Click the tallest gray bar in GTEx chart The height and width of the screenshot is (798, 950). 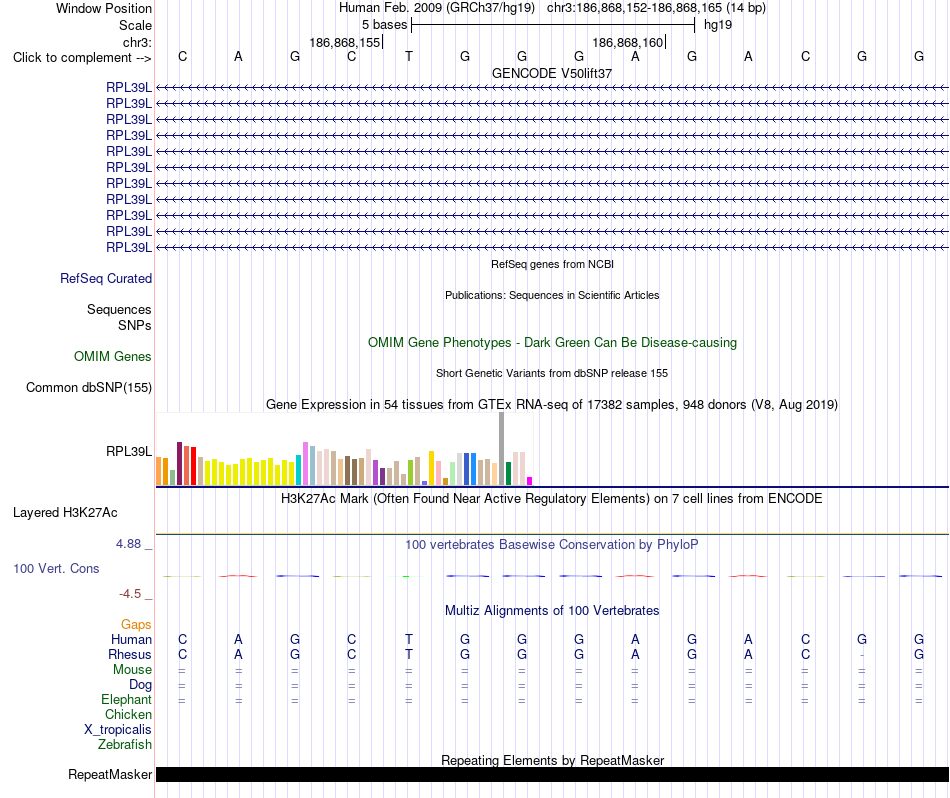coord(502,449)
